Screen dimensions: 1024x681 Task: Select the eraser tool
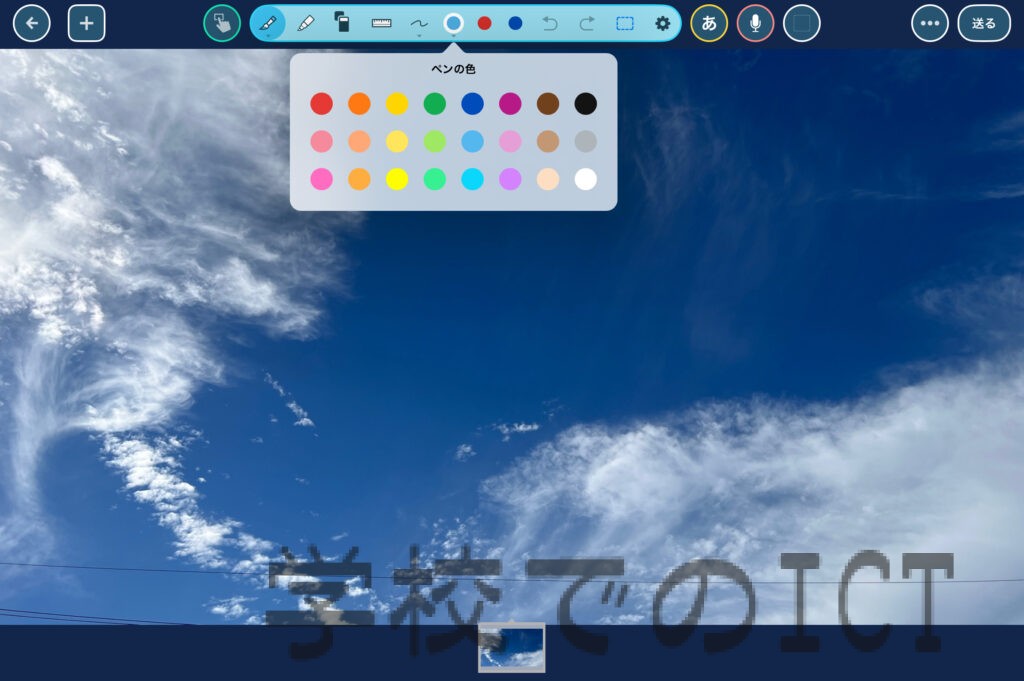click(342, 23)
